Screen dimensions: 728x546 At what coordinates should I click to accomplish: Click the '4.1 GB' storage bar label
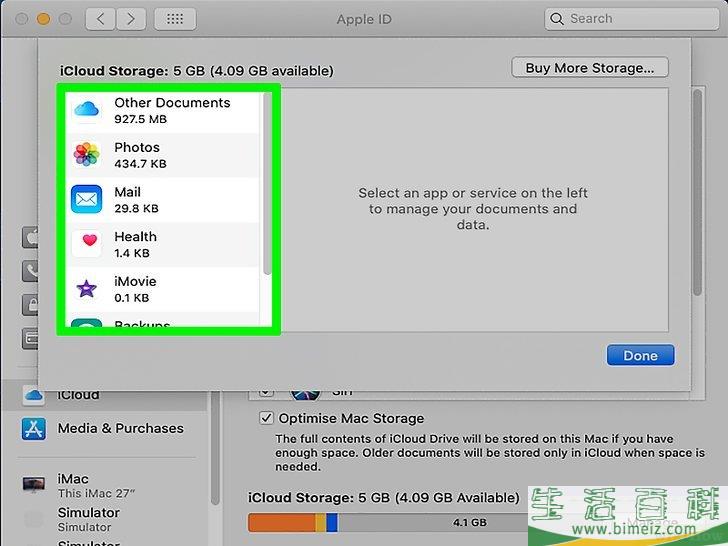click(x=469, y=522)
